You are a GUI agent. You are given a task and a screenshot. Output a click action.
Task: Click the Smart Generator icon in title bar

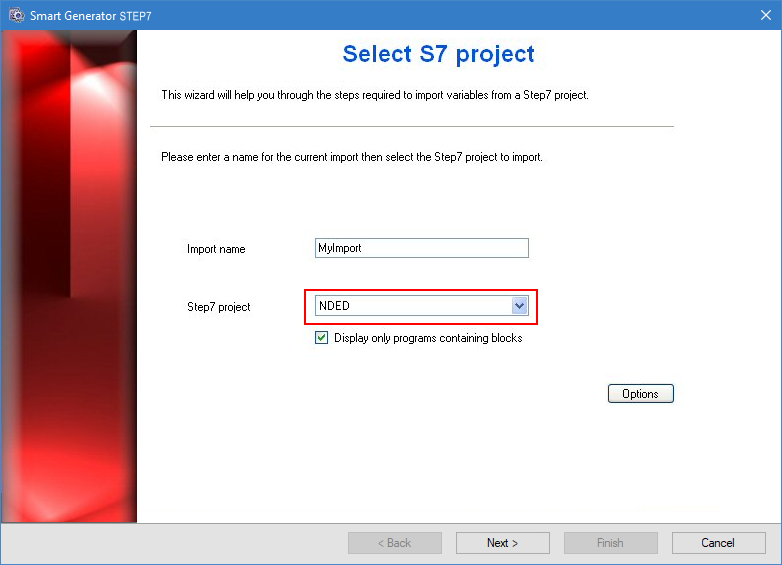click(16, 15)
